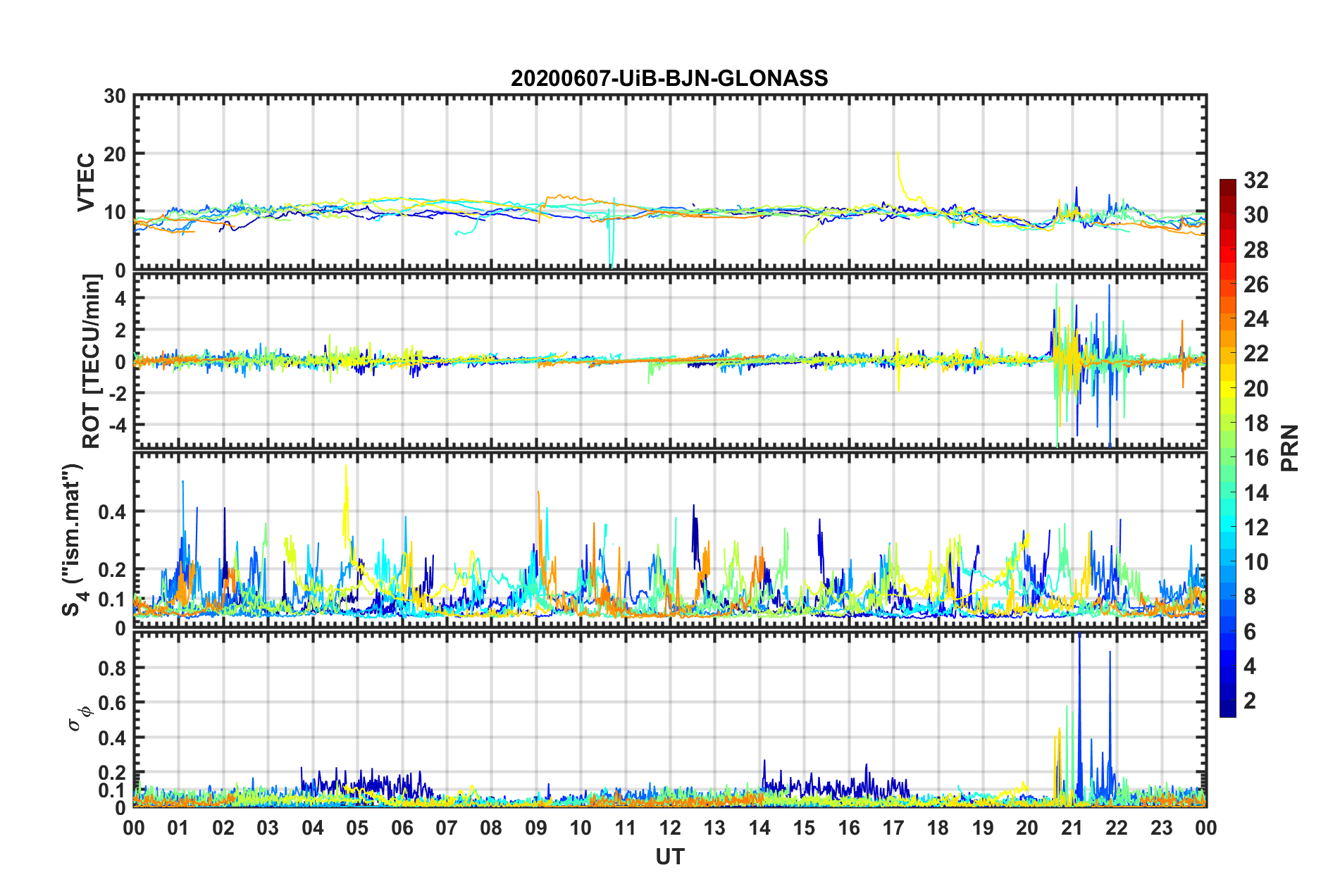This screenshot has height=896, width=1340.
Task: Click VTEC y-axis tick 30
Action: click(x=115, y=97)
